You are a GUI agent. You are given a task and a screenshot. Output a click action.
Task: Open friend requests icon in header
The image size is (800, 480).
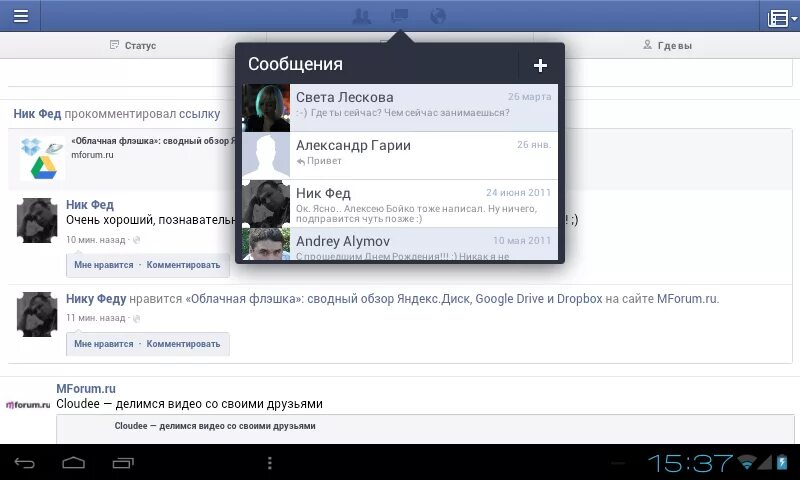point(362,16)
